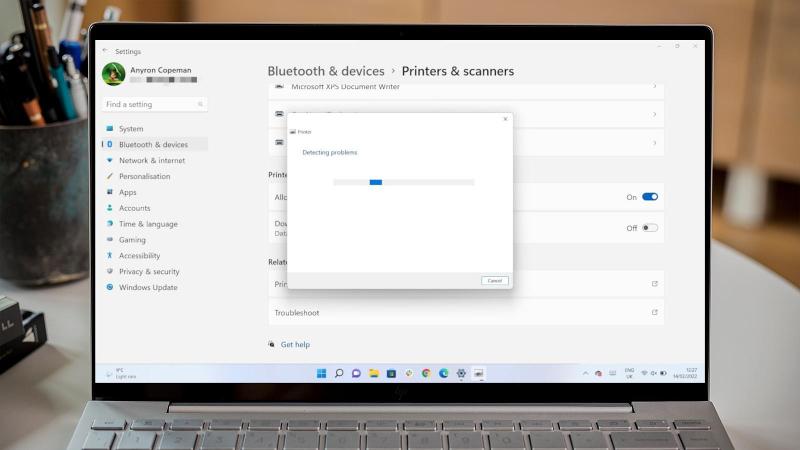Click the Wi-Fi icon beside Network & internet
The height and width of the screenshot is (450, 800).
tap(110, 160)
